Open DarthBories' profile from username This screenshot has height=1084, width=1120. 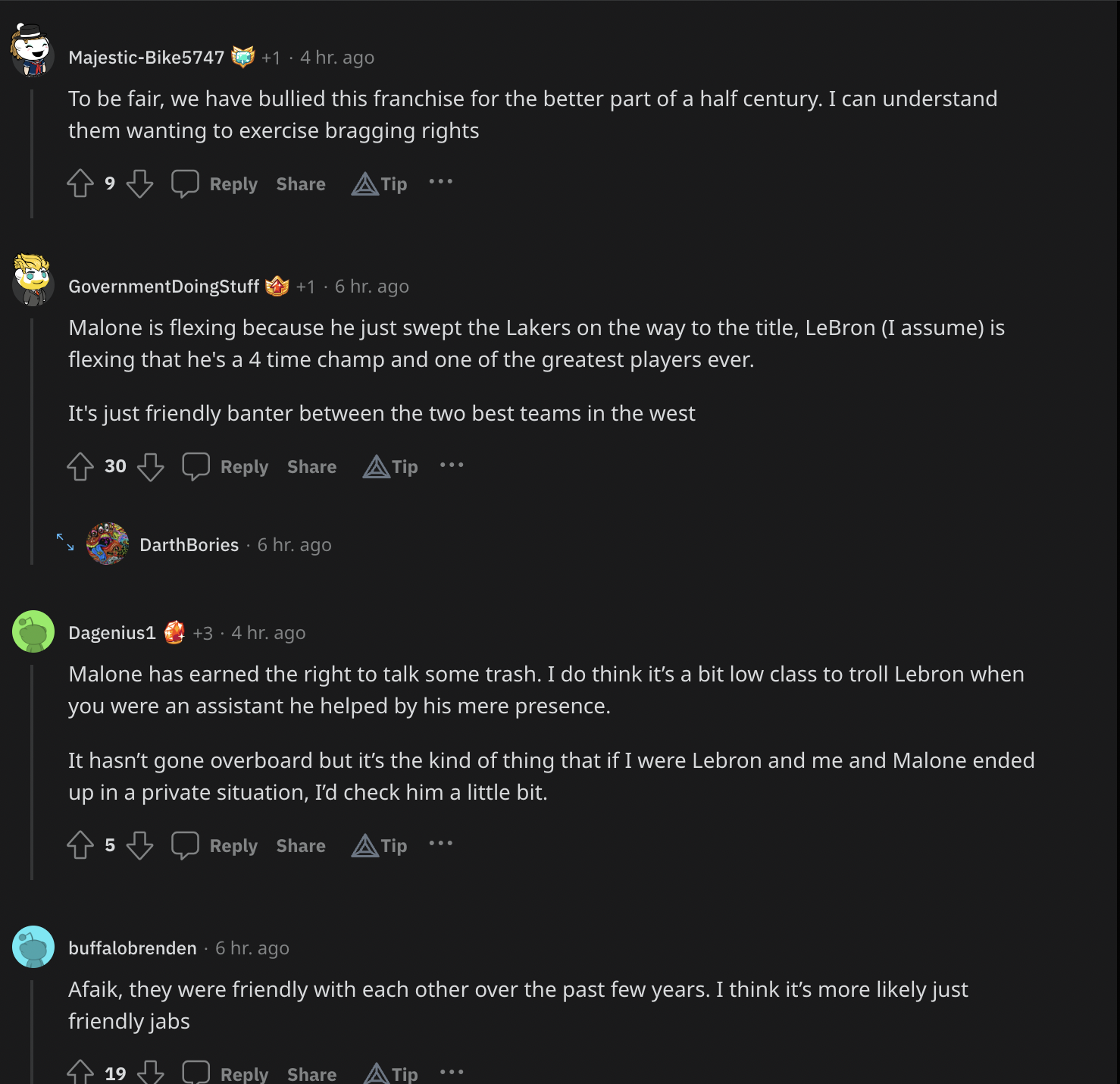(x=189, y=545)
